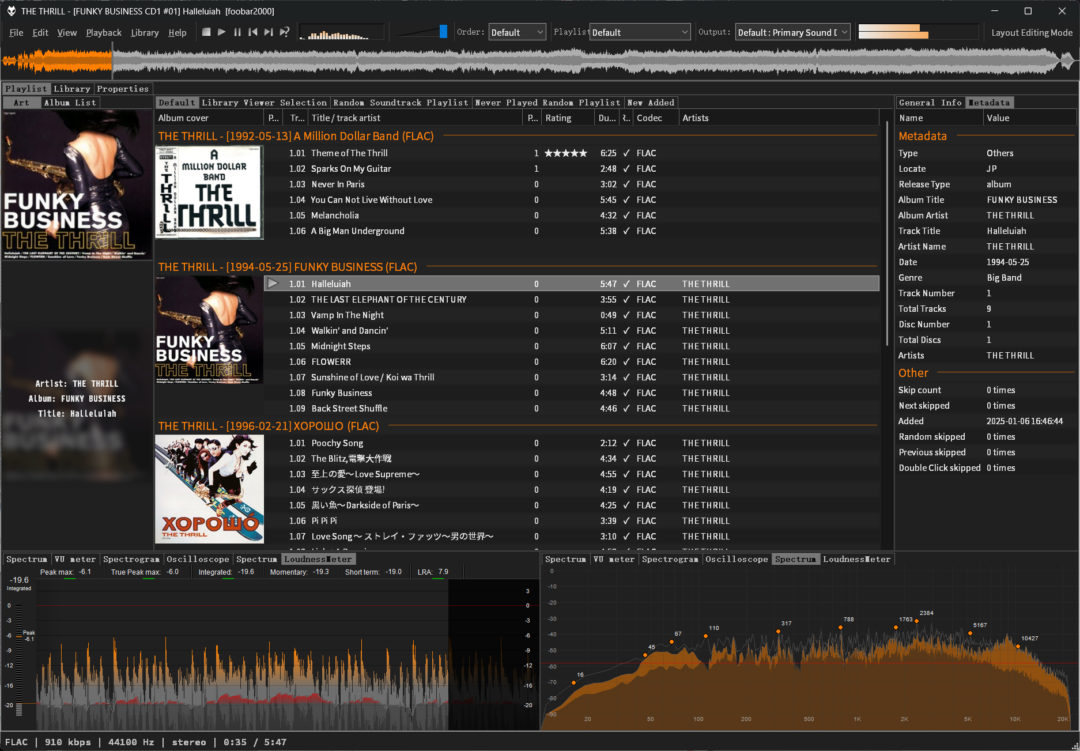This screenshot has width=1080, height=751.
Task: Select the Back Street Shuffle track
Action: point(572,408)
